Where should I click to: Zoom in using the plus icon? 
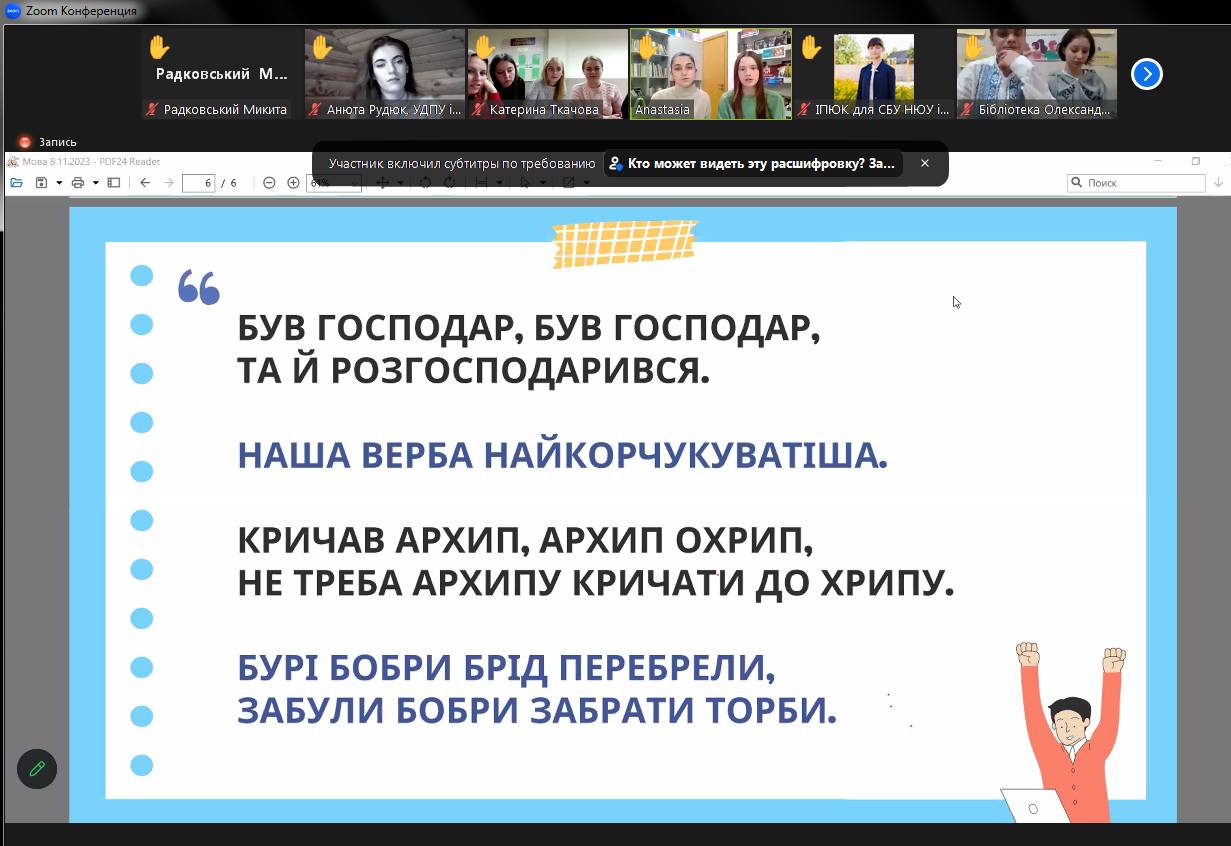pos(293,183)
